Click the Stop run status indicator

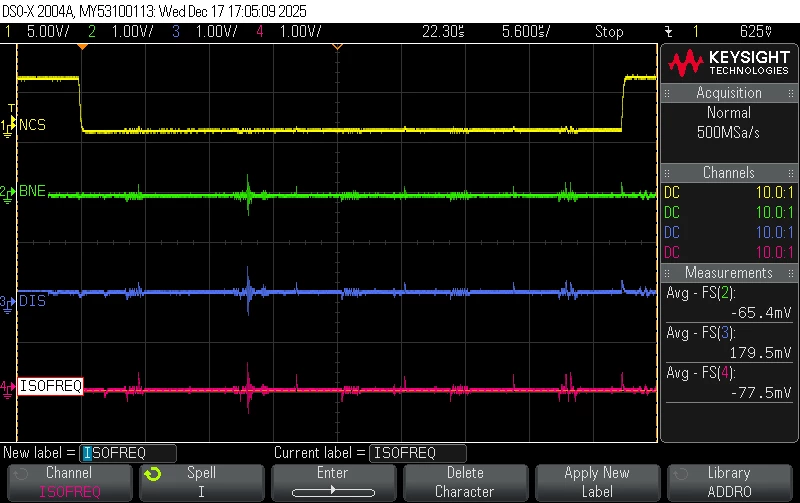(609, 32)
